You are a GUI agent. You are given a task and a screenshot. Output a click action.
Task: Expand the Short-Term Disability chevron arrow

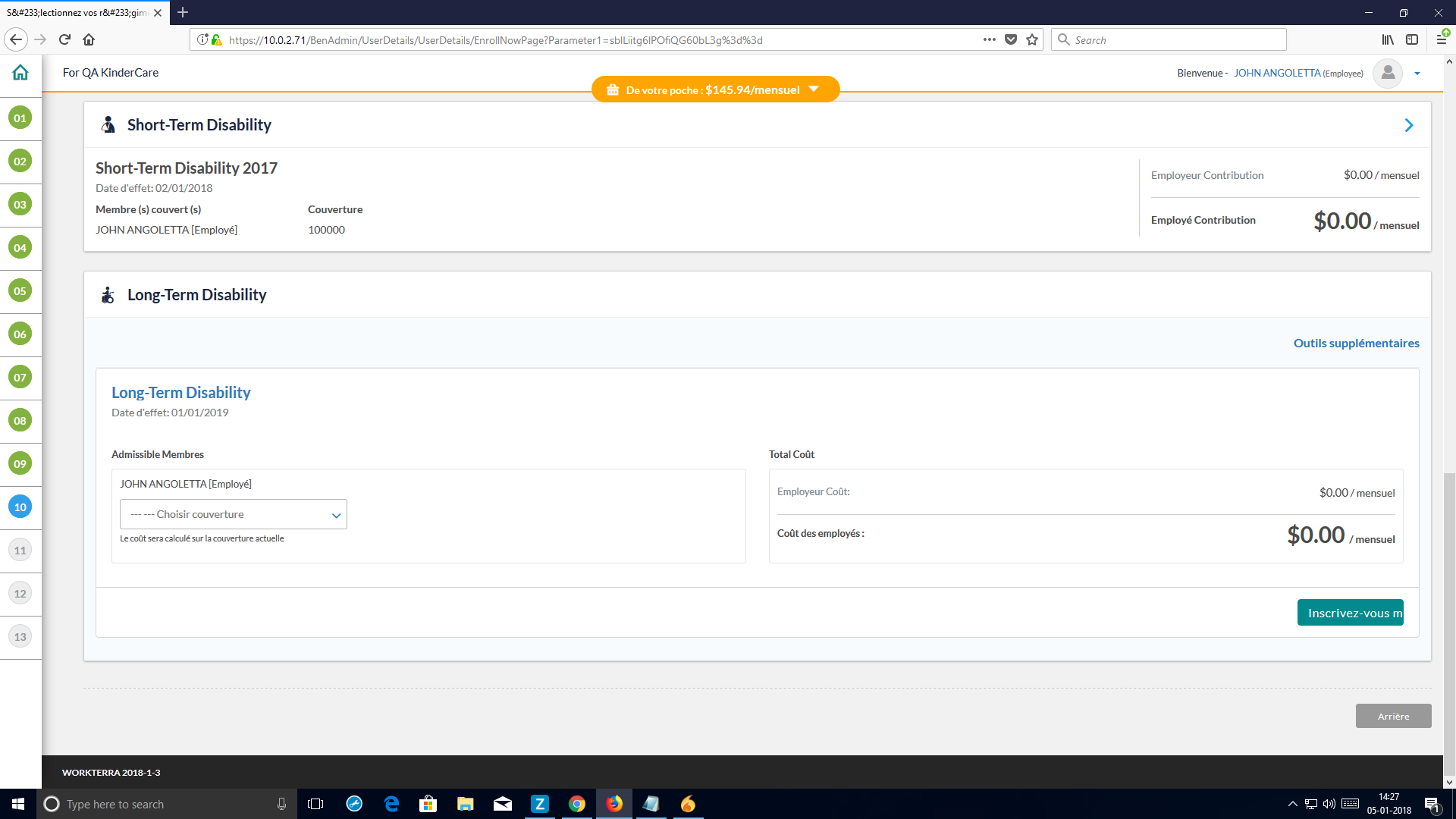tap(1408, 125)
